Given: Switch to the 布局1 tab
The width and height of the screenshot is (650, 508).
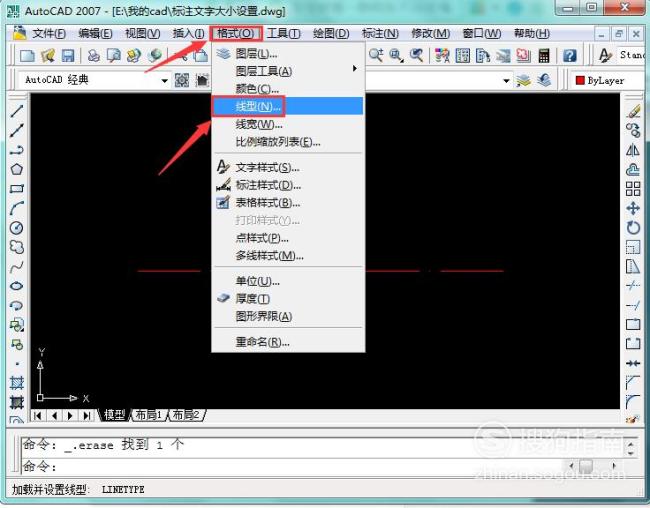Looking at the screenshot, I should pos(148,415).
